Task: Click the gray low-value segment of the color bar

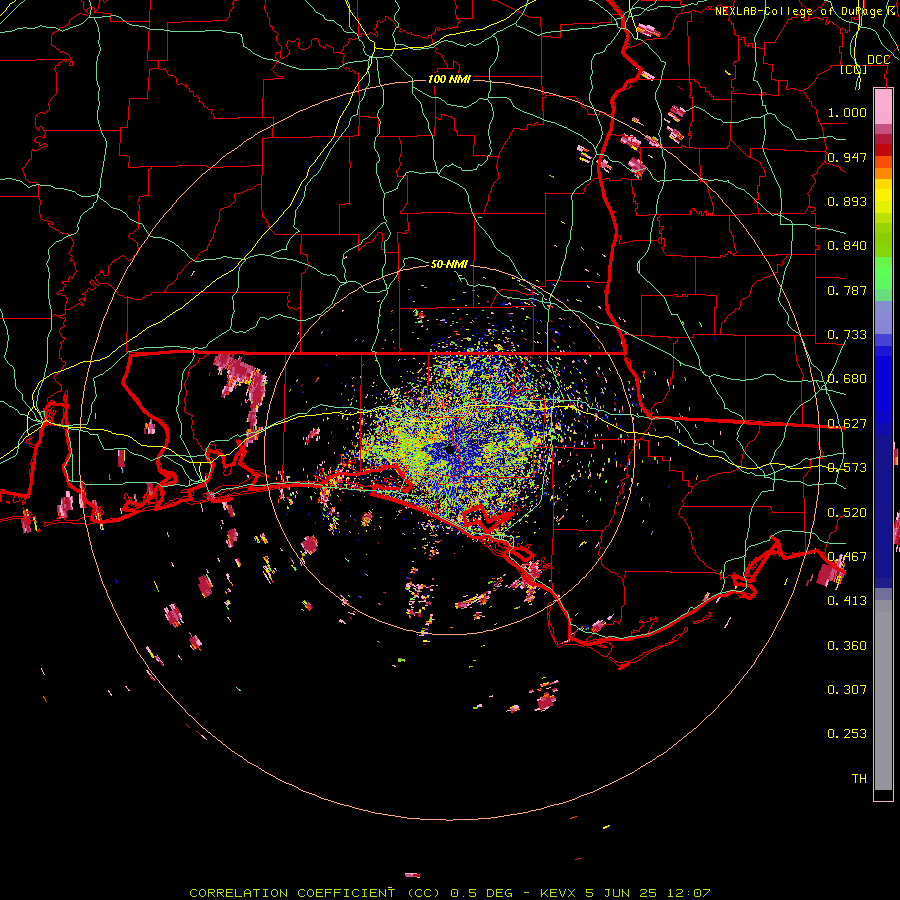Action: [883, 695]
